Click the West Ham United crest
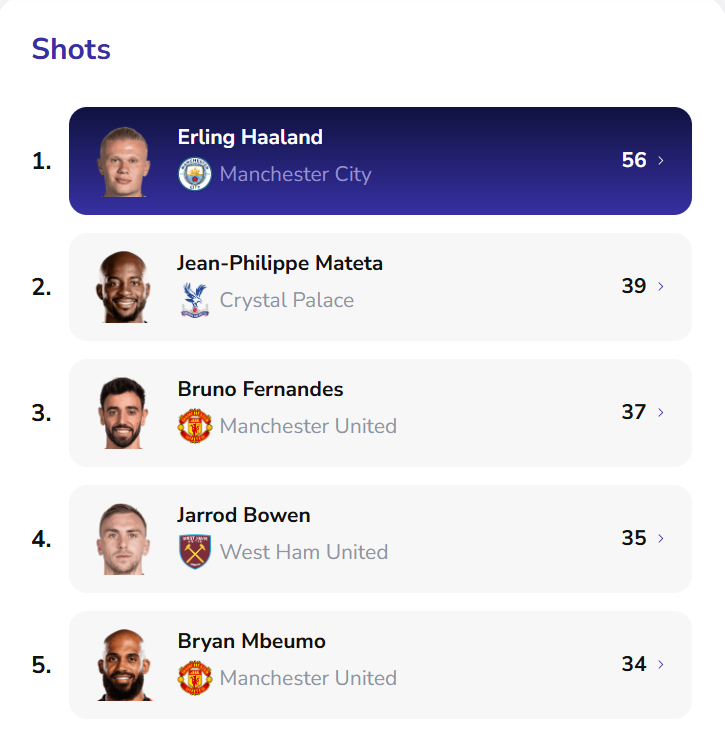 click(x=194, y=552)
